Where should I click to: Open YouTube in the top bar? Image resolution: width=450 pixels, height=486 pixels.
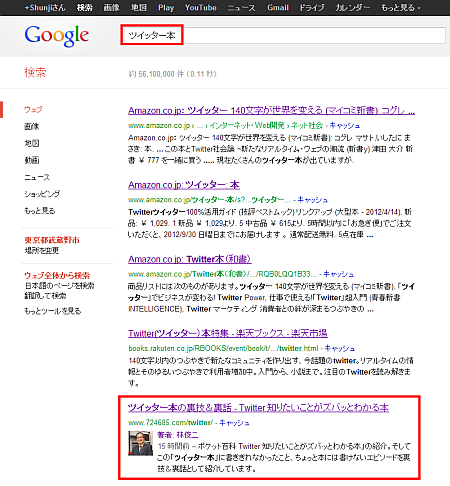tap(201, 8)
